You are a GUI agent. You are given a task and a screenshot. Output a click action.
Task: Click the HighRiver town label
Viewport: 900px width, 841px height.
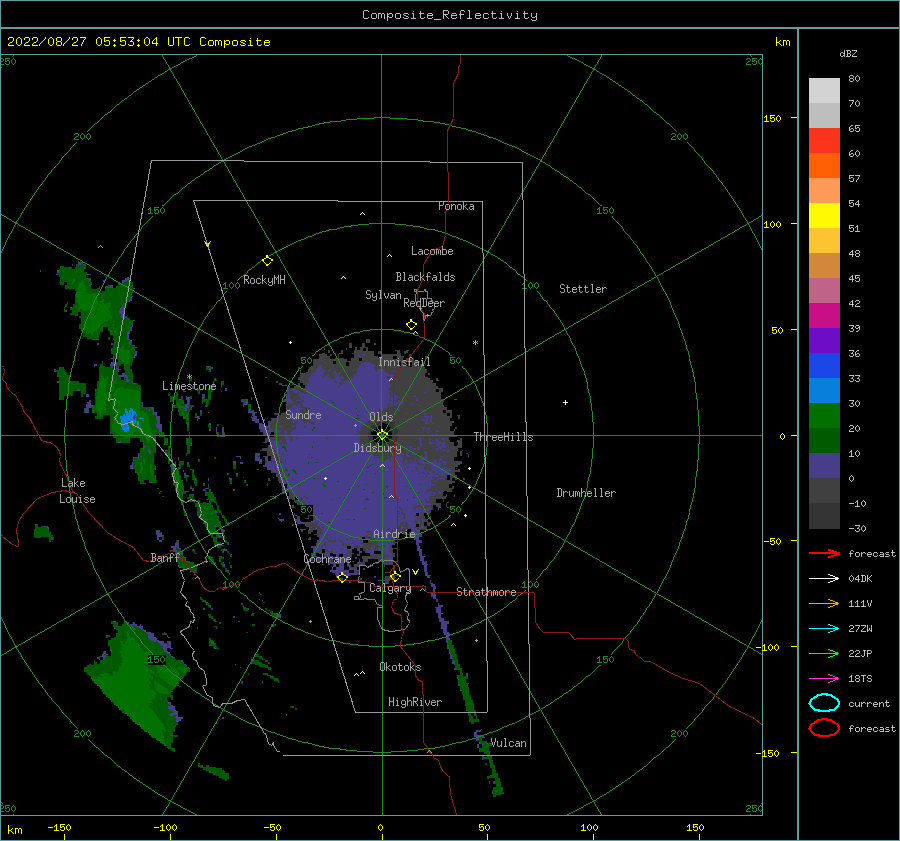tap(415, 702)
